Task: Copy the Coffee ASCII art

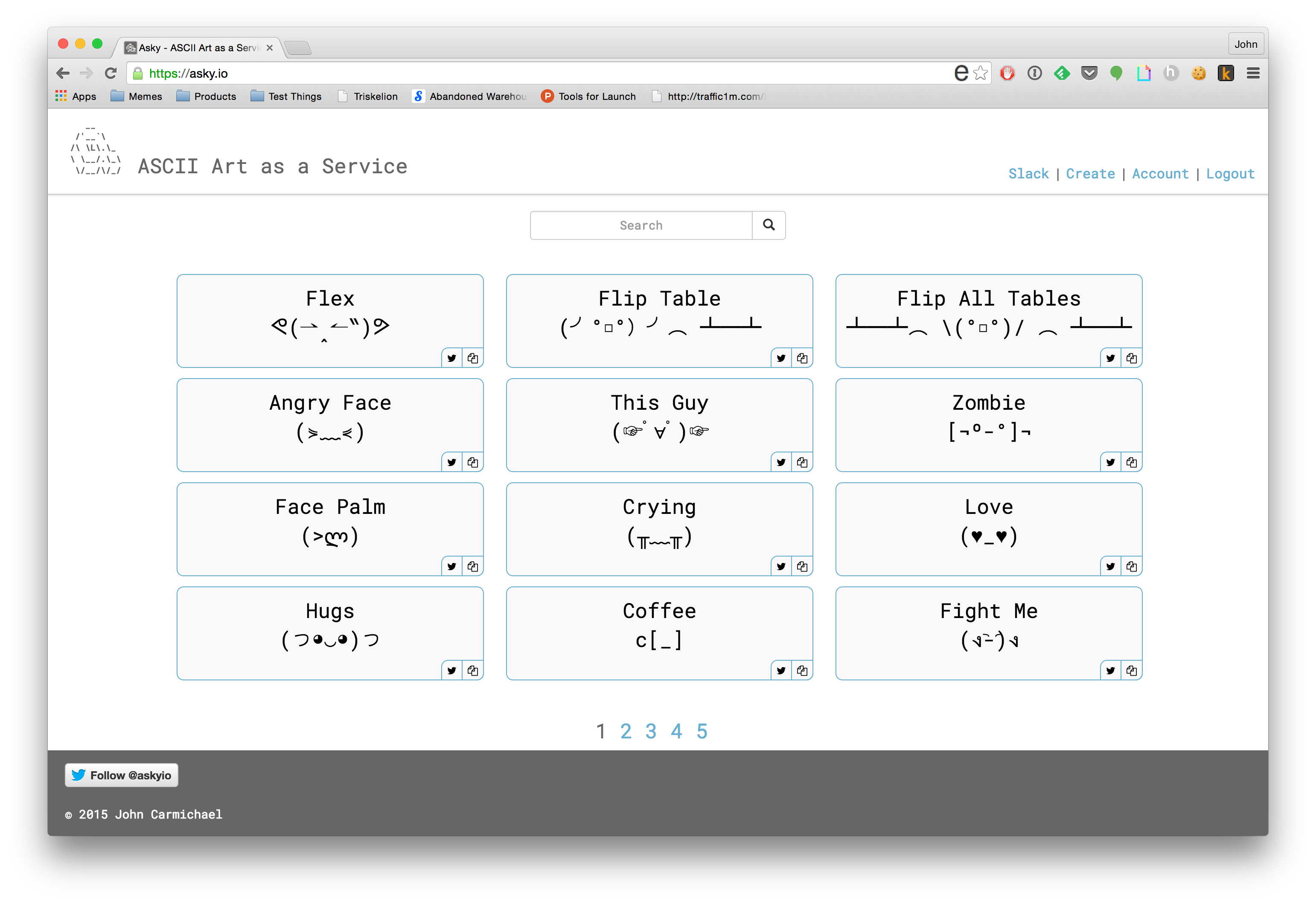Action: (x=802, y=671)
